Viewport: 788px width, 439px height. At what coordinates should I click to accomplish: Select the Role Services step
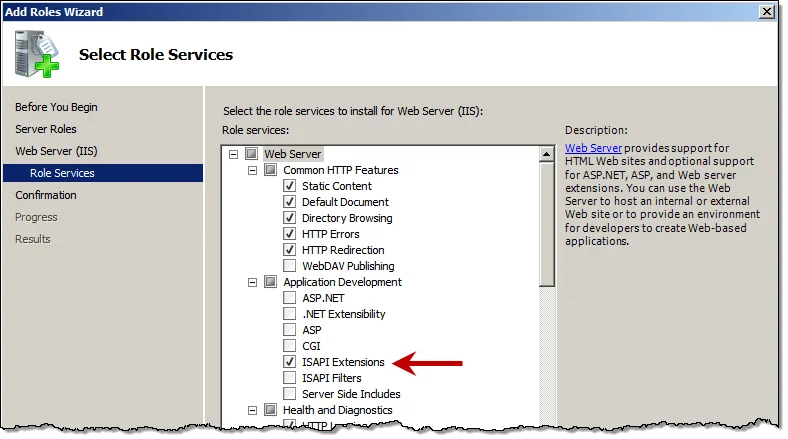pos(103,173)
